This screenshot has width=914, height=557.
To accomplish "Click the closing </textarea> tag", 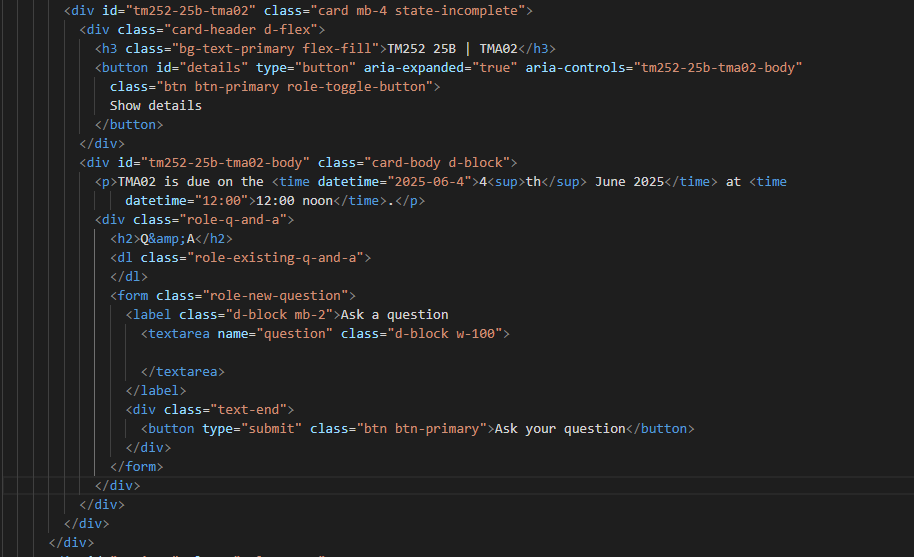I will 183,372.
